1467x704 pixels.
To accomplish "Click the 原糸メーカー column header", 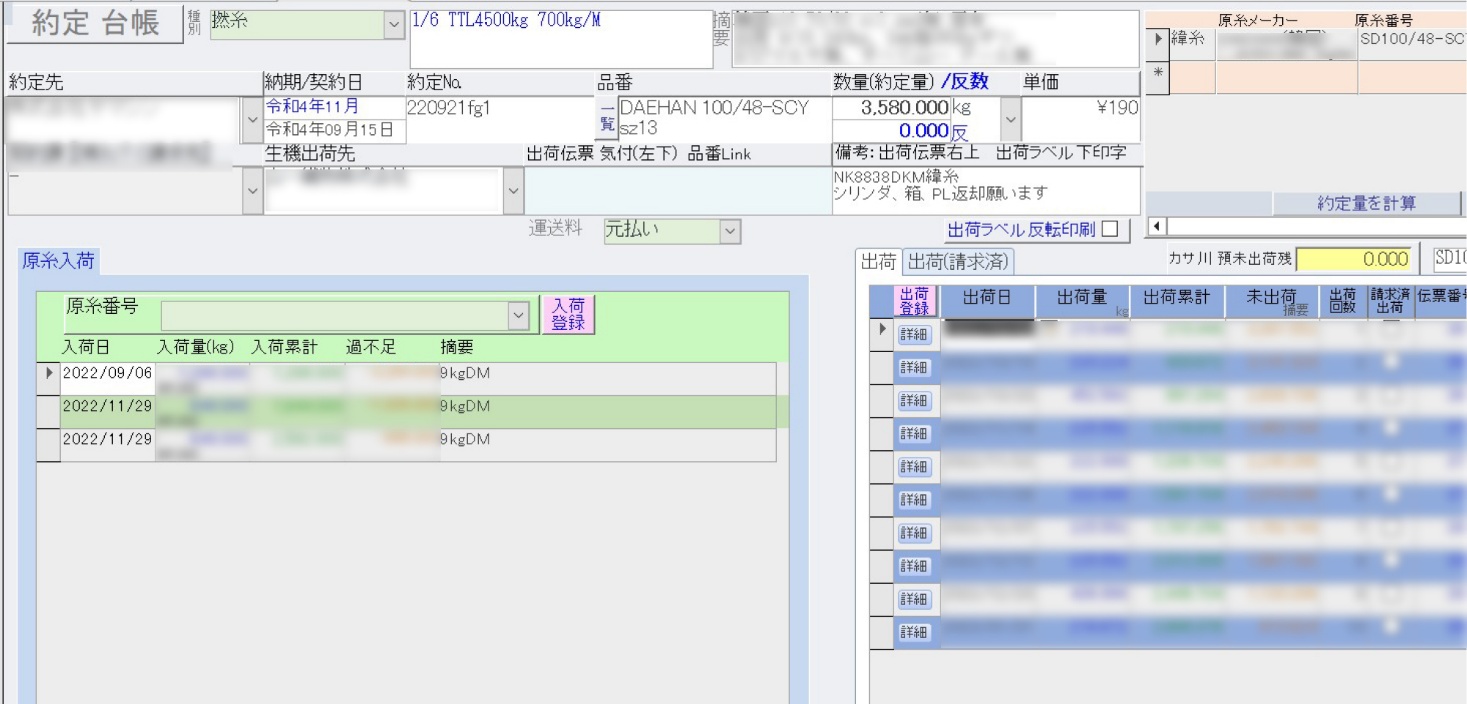I will tap(1258, 20).
